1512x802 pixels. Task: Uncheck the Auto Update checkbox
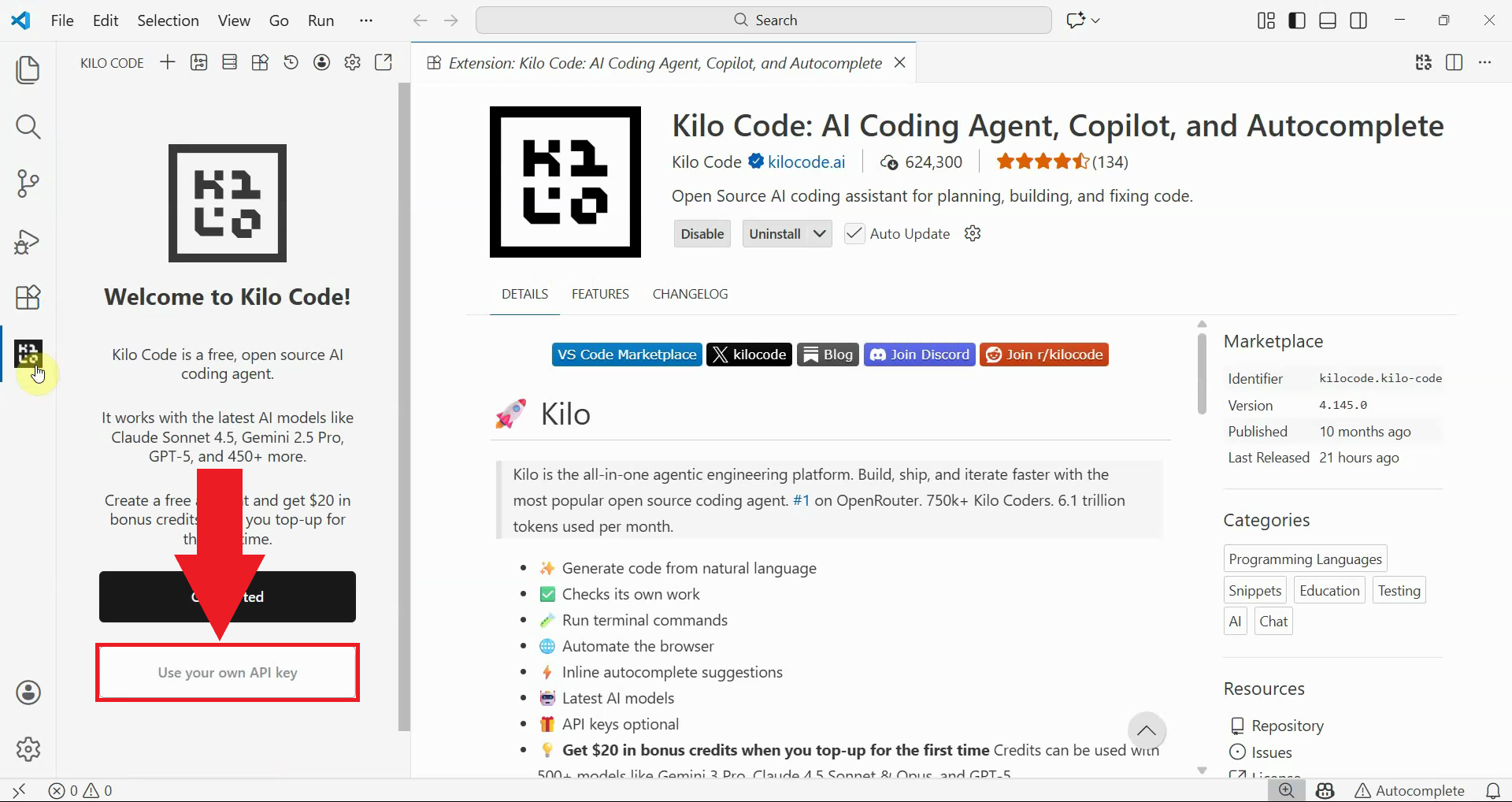pyautogui.click(x=854, y=233)
